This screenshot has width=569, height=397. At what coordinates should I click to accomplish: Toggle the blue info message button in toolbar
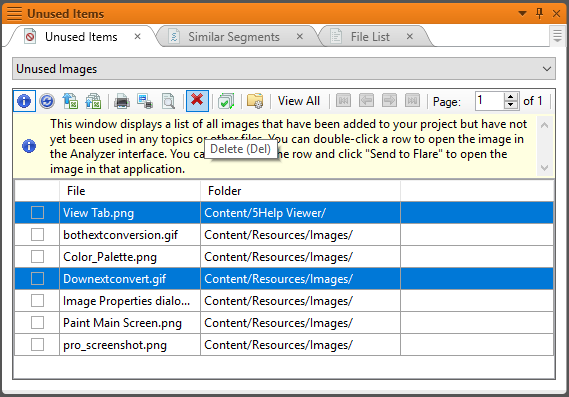tap(24, 101)
